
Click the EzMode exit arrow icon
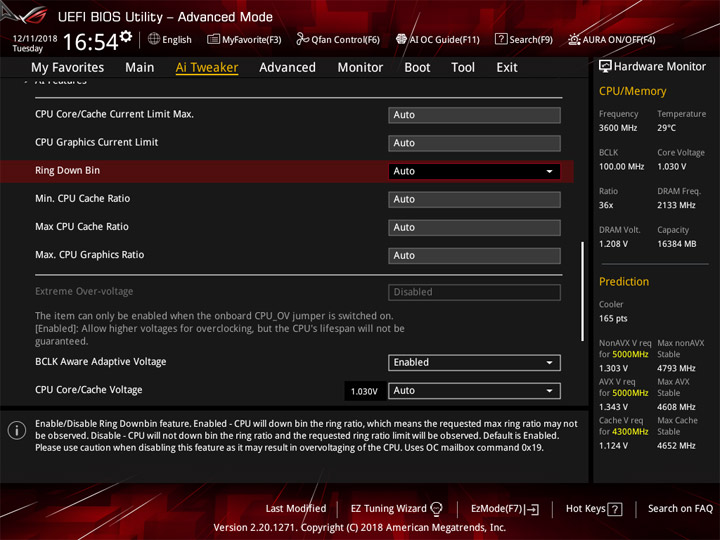(x=532, y=509)
